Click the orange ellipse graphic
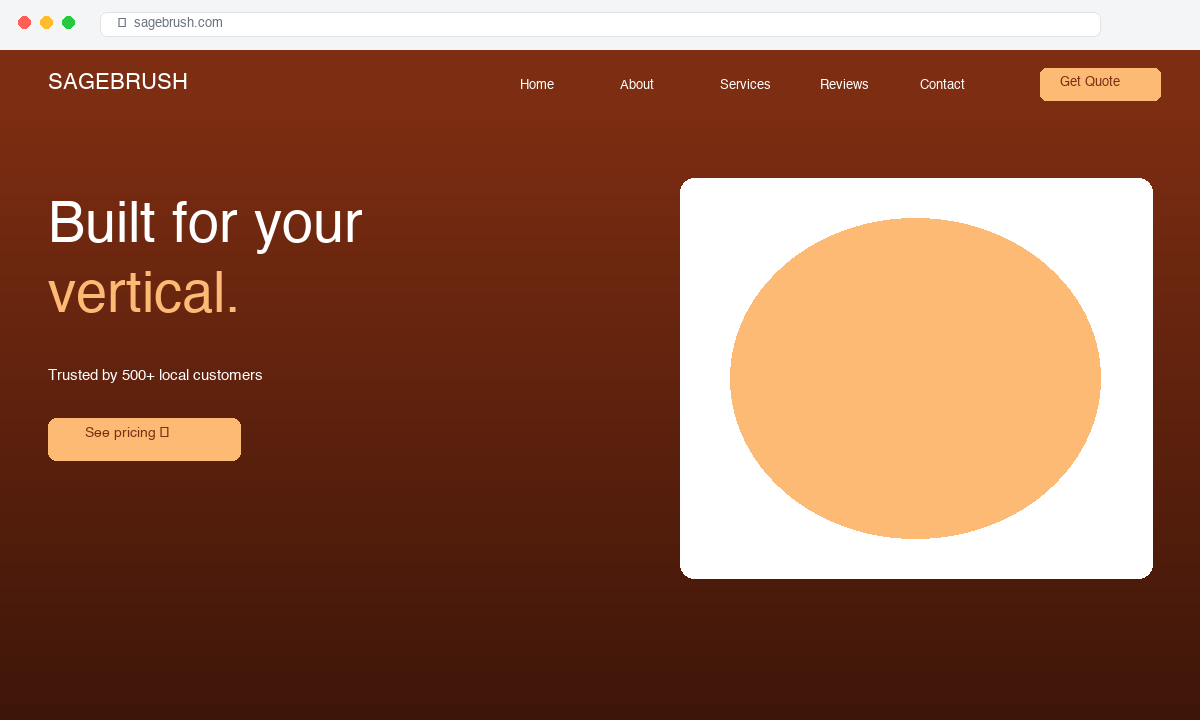The width and height of the screenshot is (1200, 720). click(915, 378)
